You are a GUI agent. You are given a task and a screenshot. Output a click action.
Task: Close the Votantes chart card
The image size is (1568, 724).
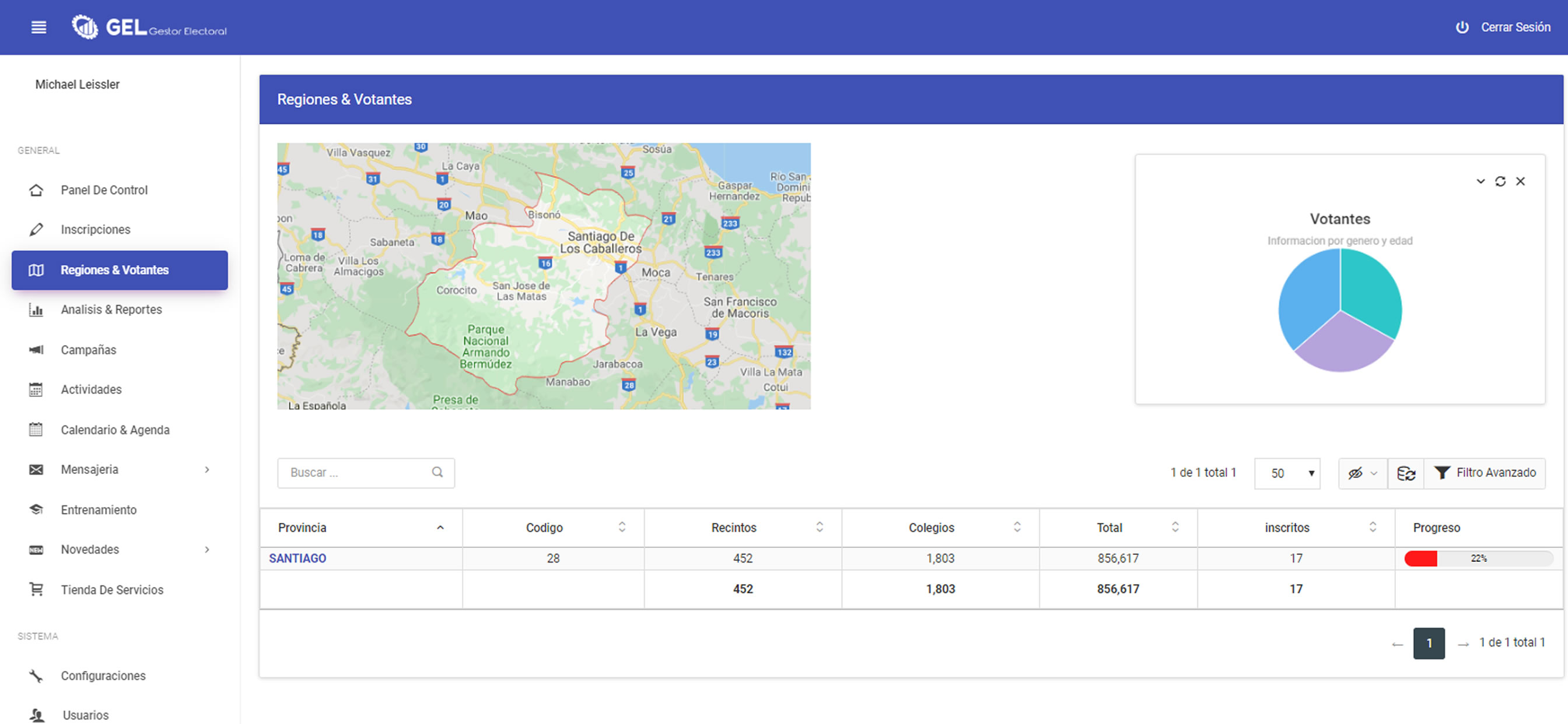pyautogui.click(x=1521, y=181)
